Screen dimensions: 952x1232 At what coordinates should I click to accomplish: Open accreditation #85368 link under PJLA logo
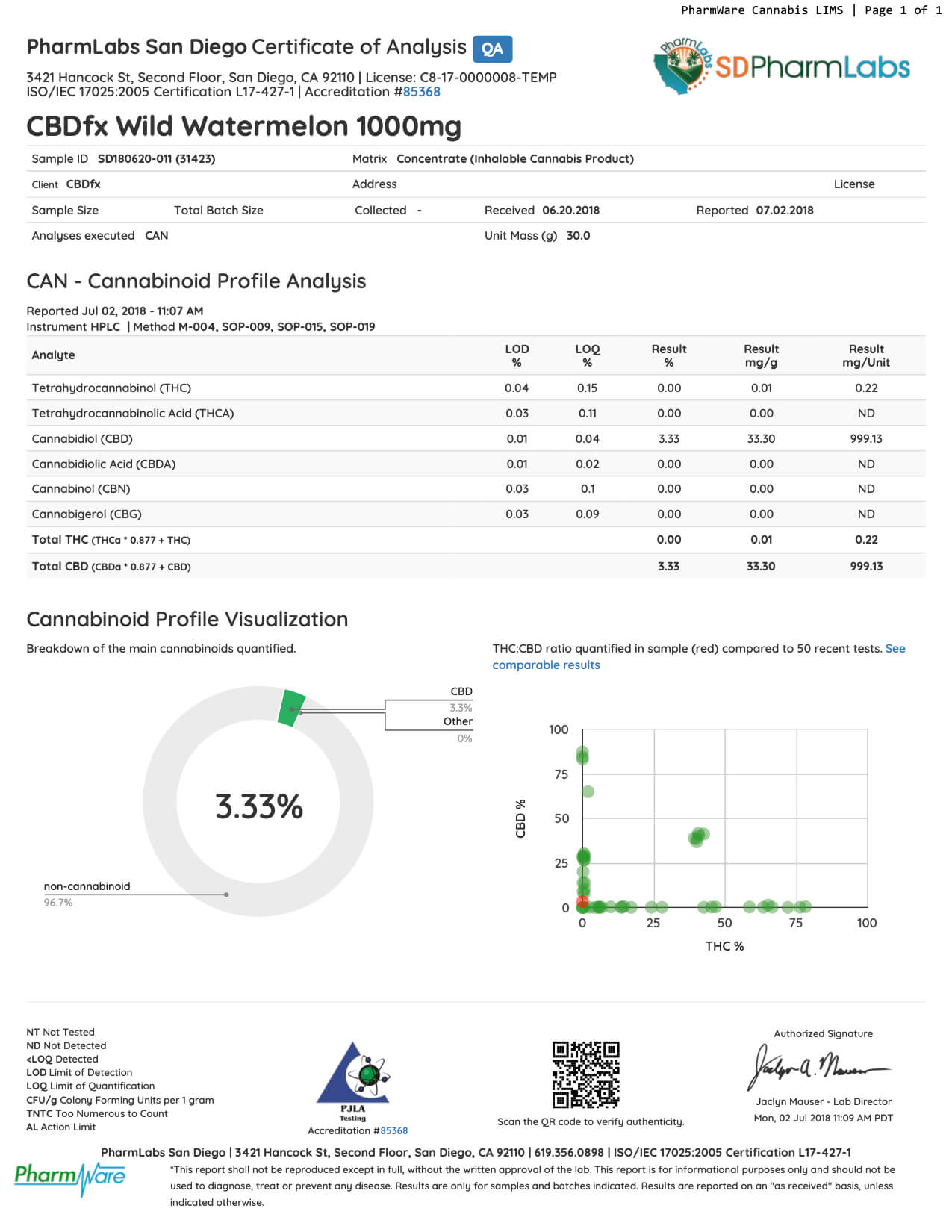(x=393, y=1130)
